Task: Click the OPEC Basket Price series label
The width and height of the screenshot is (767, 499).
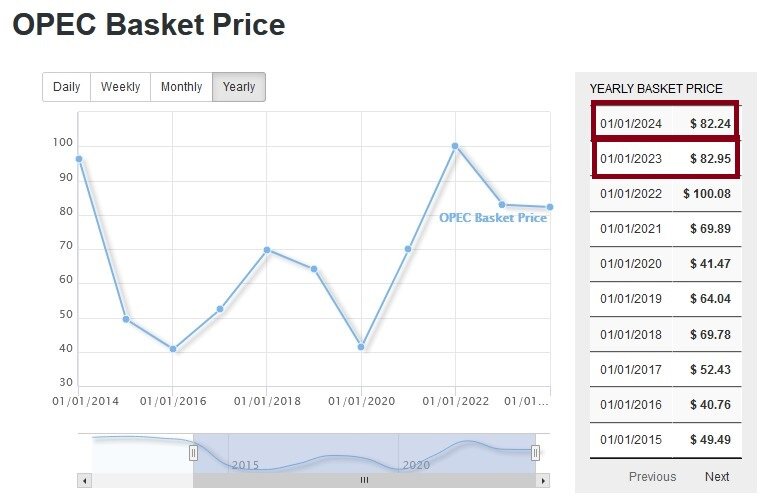Action: 493,217
